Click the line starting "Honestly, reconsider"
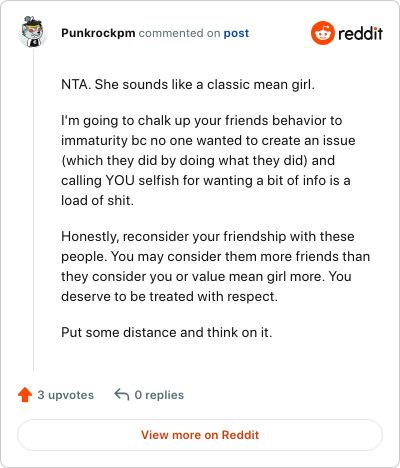 pyautogui.click(x=208, y=237)
